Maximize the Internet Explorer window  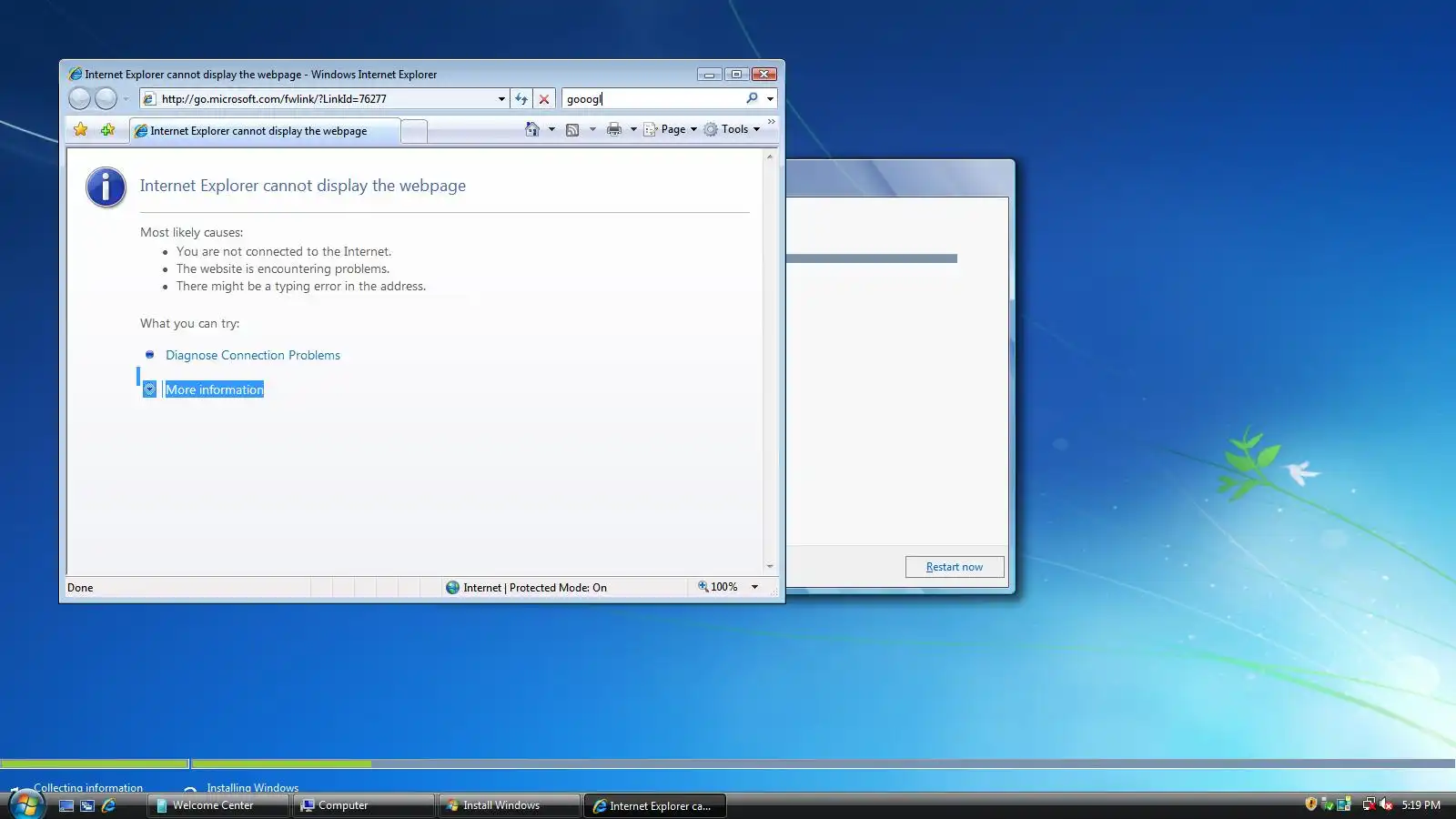pos(736,74)
